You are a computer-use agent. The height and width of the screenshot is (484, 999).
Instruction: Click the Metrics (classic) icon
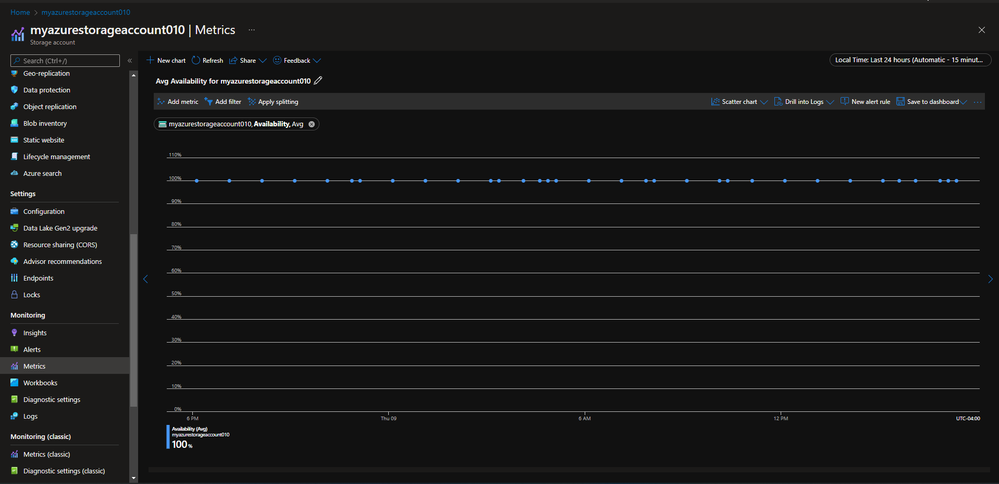click(14, 454)
